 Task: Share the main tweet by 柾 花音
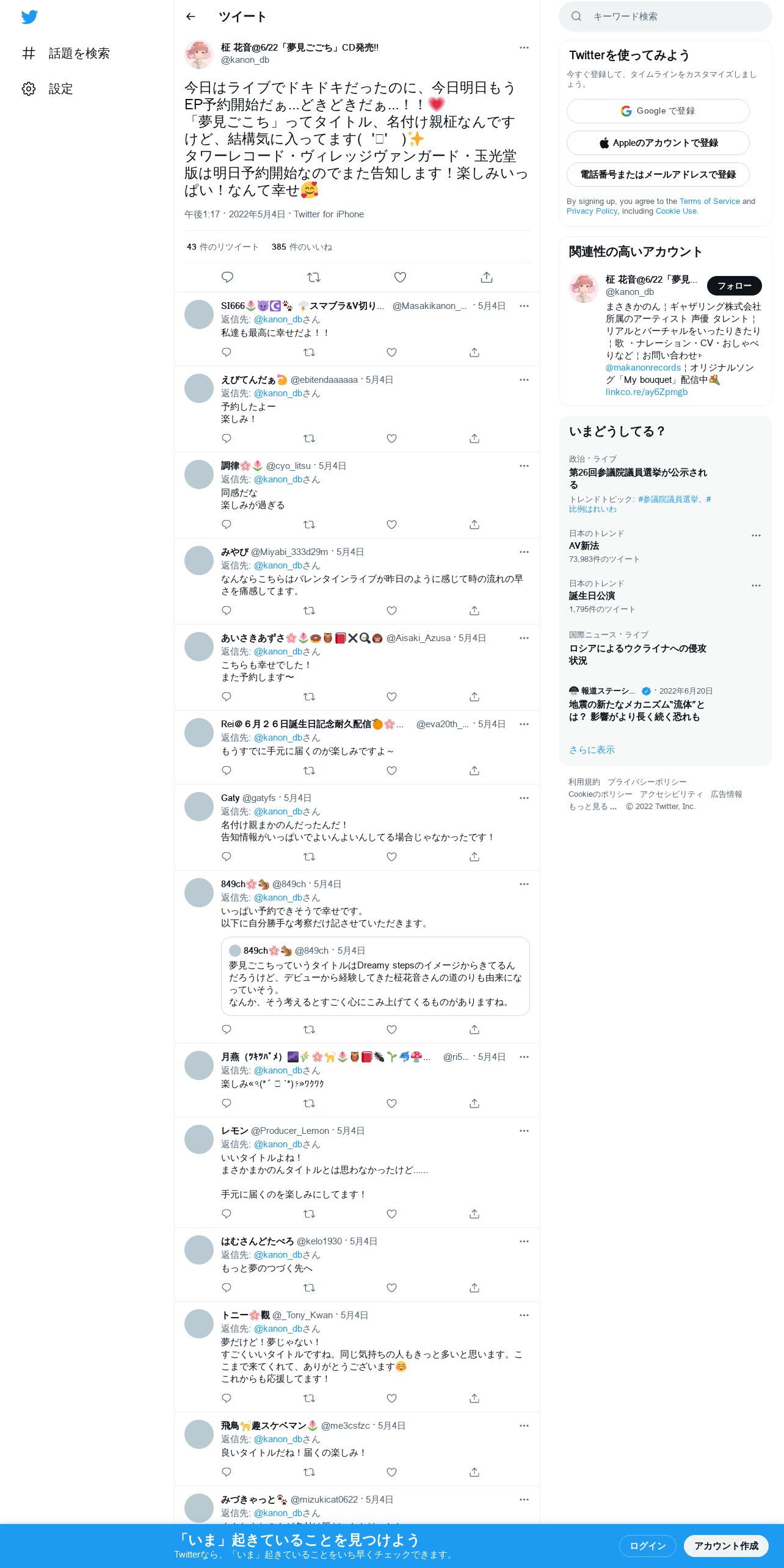(x=487, y=277)
